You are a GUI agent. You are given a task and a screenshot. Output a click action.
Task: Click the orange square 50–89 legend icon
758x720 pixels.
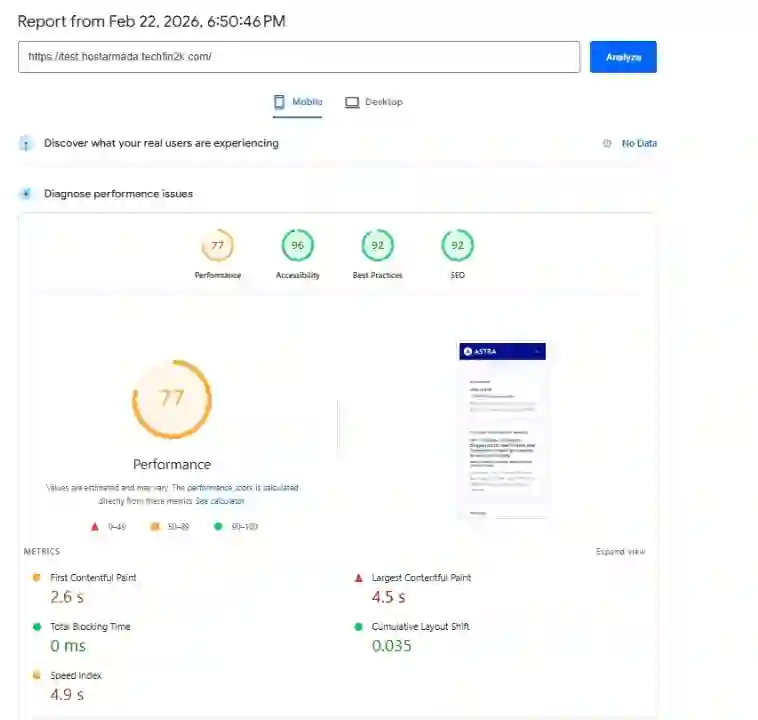[155, 527]
